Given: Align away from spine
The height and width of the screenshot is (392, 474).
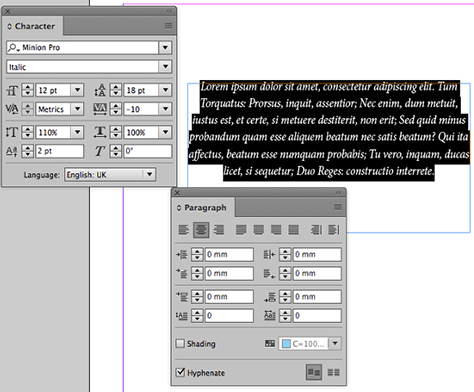Looking at the screenshot, I should [334, 230].
